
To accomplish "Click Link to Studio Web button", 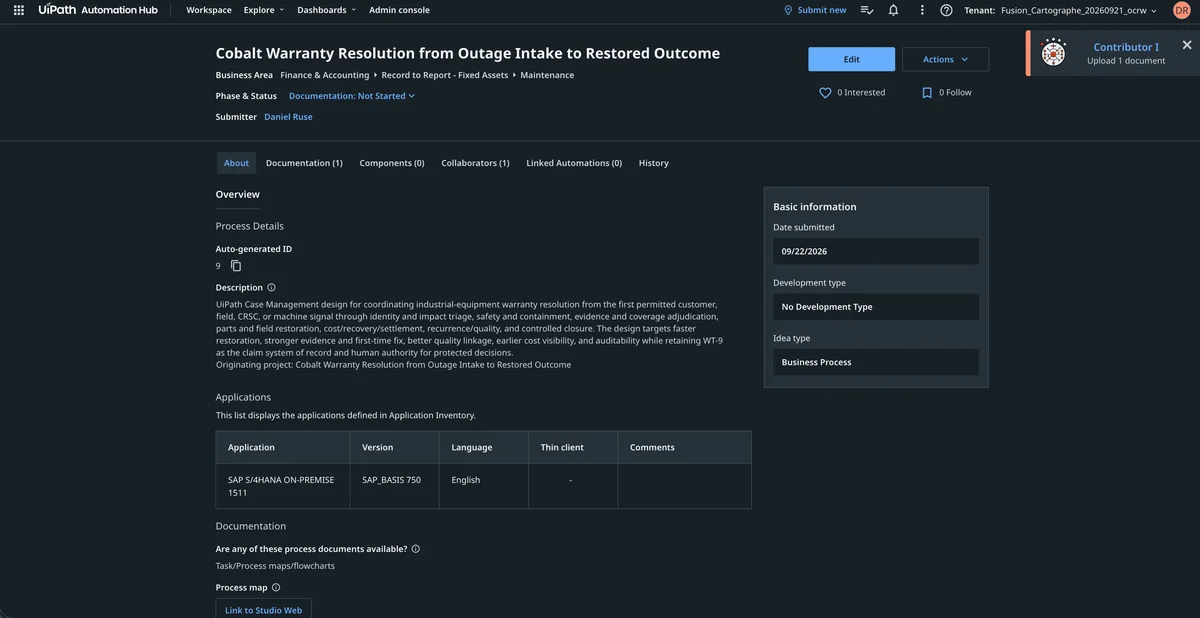I will [x=264, y=610].
